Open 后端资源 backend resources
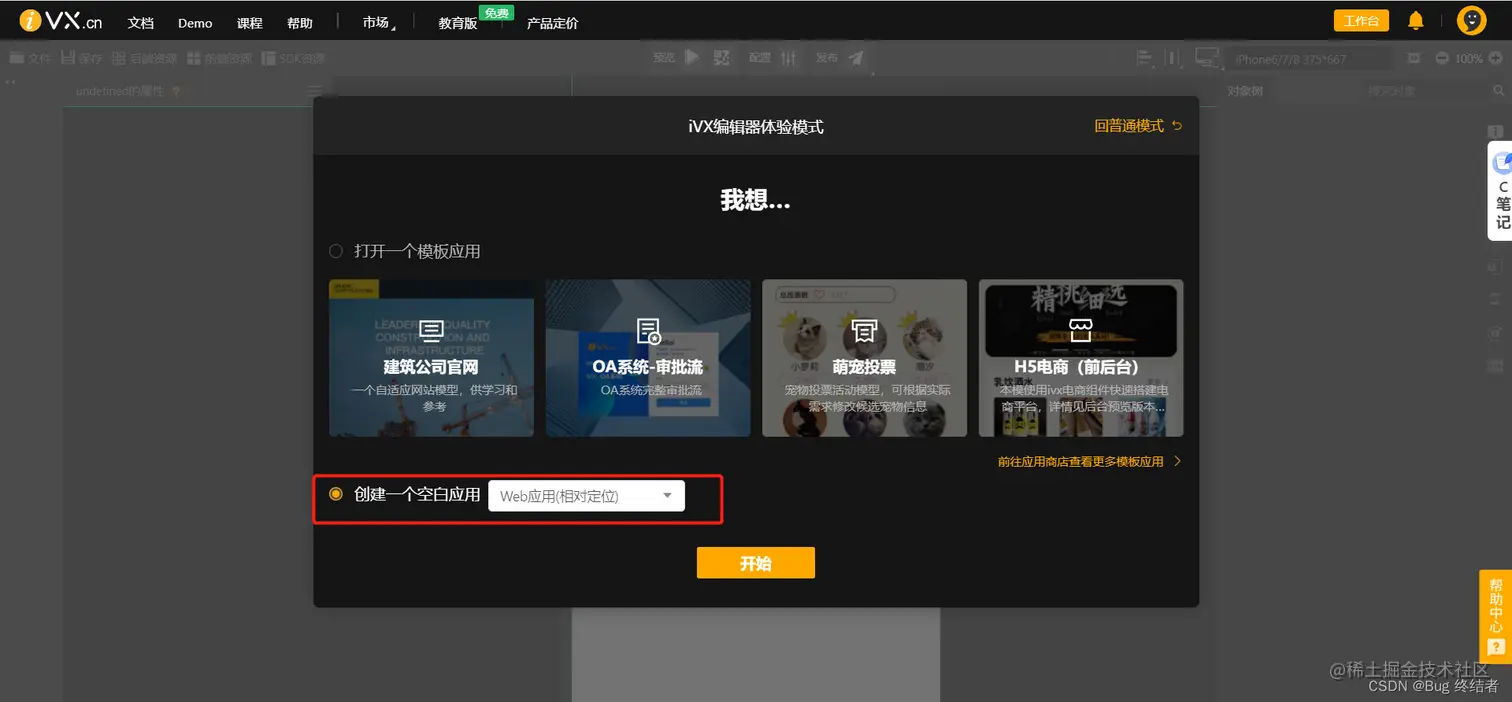1512x702 pixels. pos(144,58)
